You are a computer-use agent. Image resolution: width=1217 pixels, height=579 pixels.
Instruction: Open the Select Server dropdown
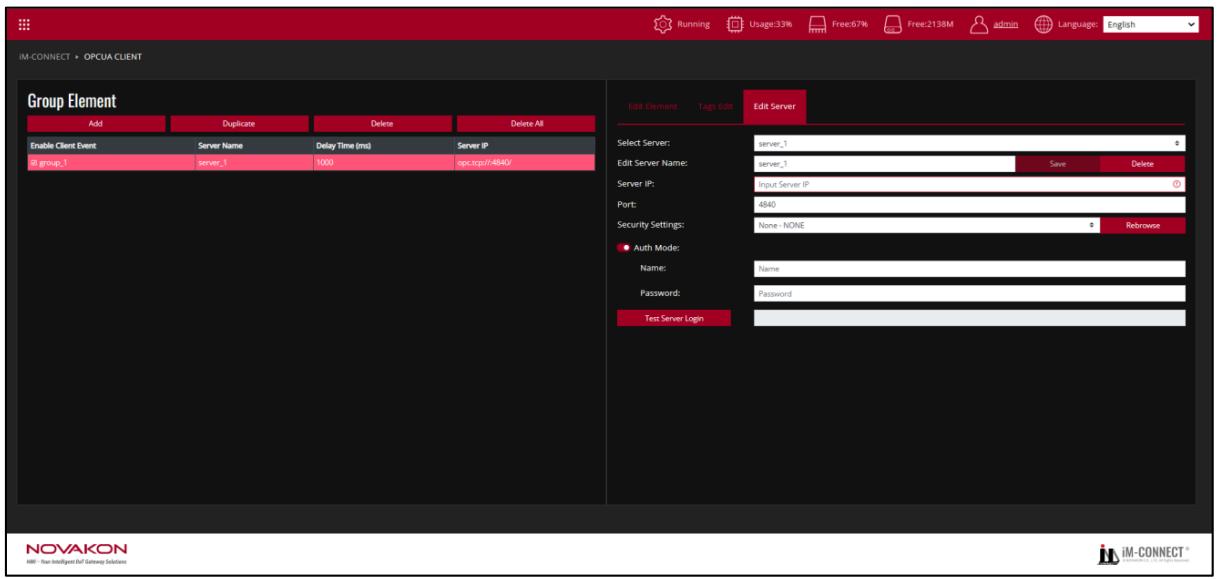click(969, 144)
